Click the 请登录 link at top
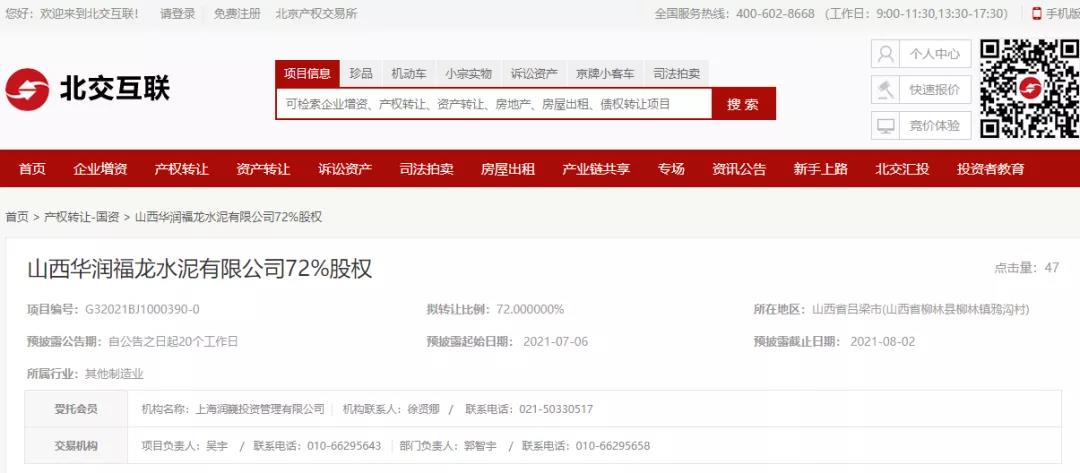Screen dimensions: 1080x473 (x=177, y=14)
